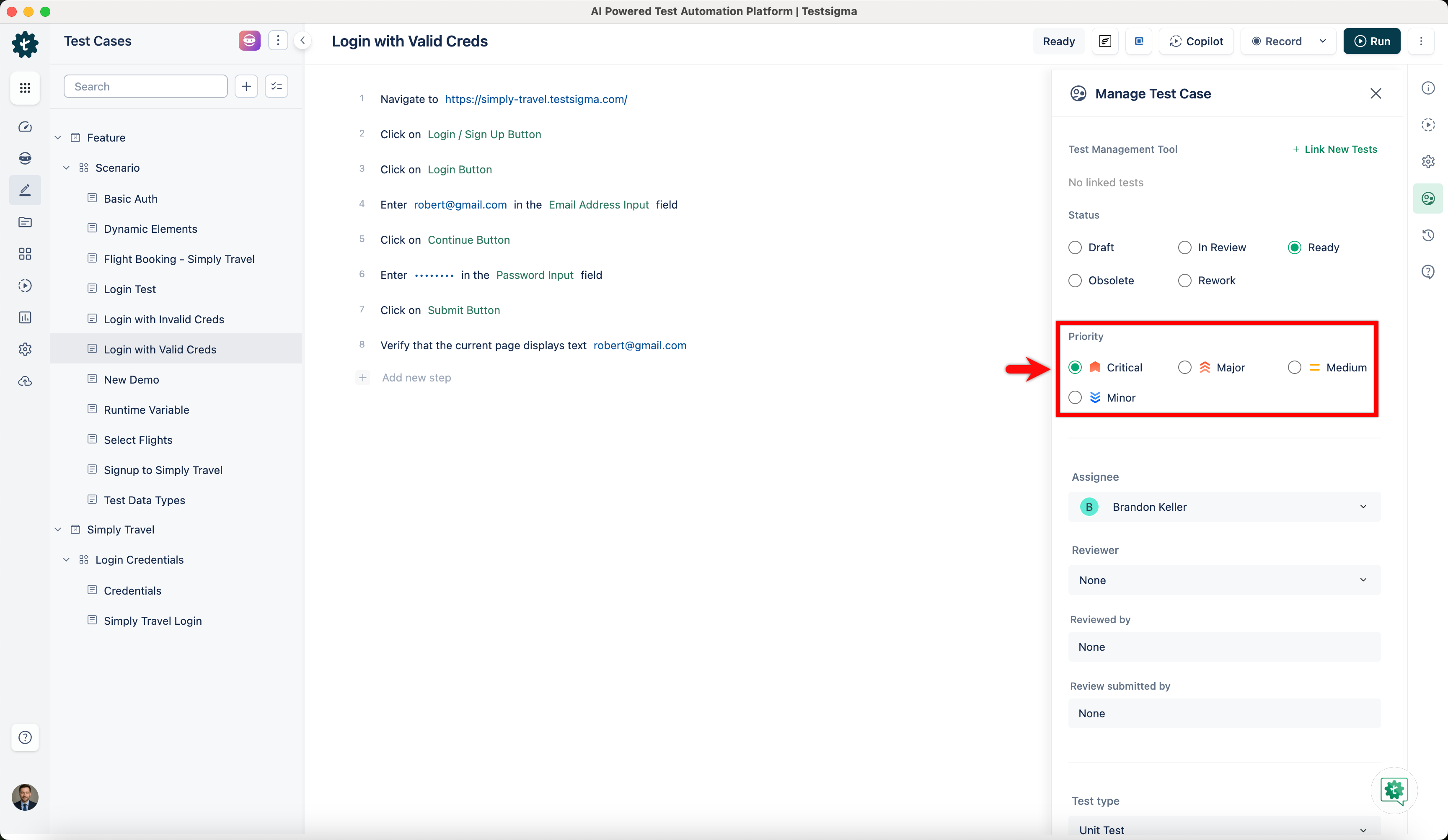Set priority to Major
This screenshot has width=1448, height=840.
coord(1184,367)
